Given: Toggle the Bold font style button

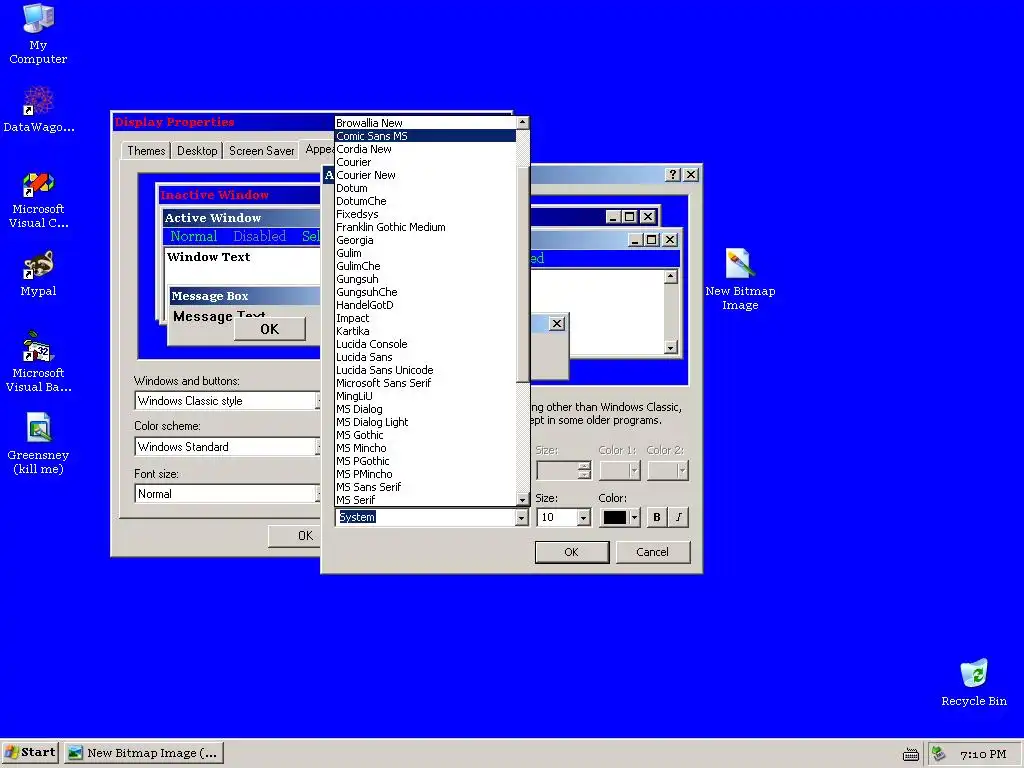Looking at the screenshot, I should tap(656, 517).
